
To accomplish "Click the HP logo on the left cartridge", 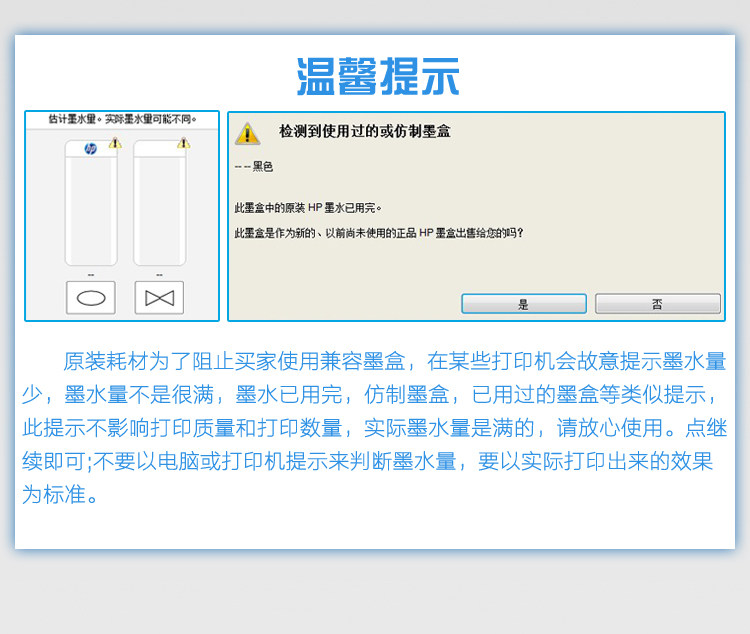I will pos(90,148).
